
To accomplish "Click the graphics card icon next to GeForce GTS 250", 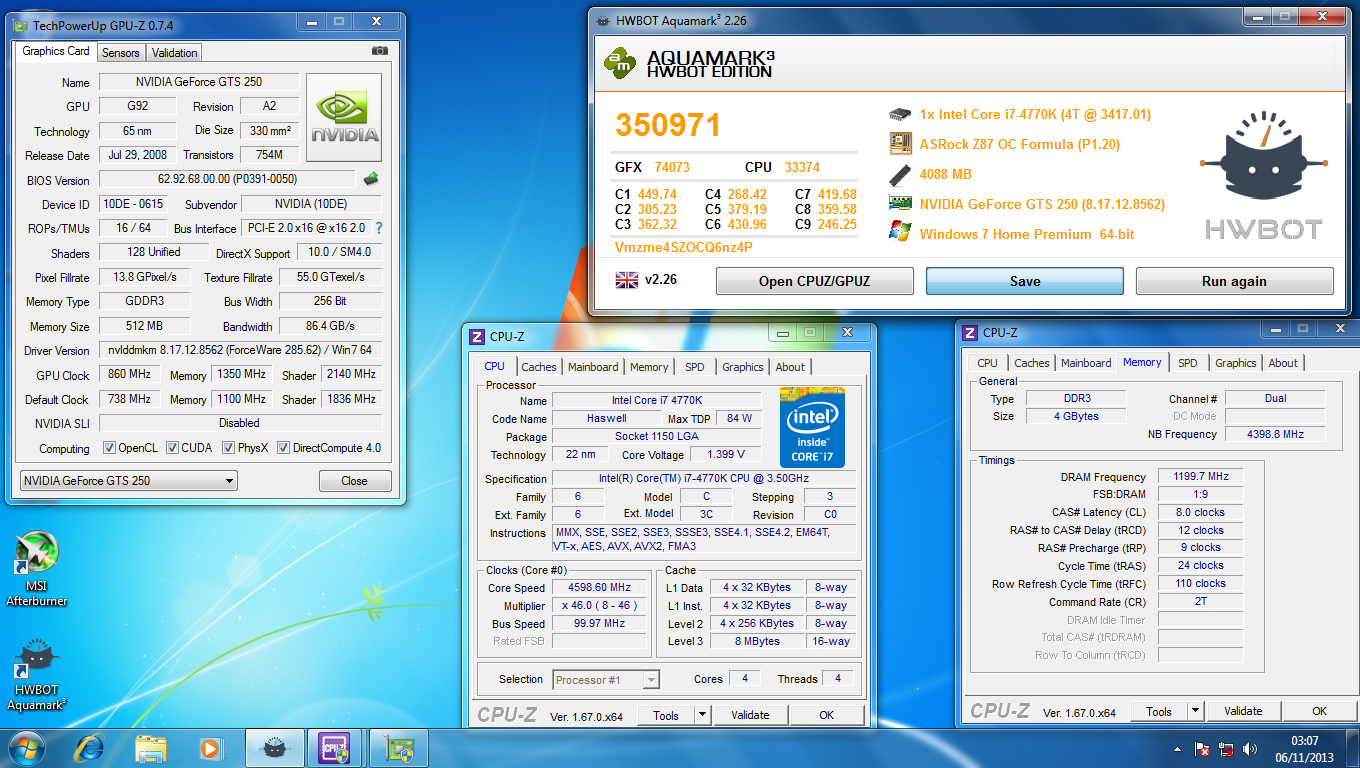I will [900, 204].
